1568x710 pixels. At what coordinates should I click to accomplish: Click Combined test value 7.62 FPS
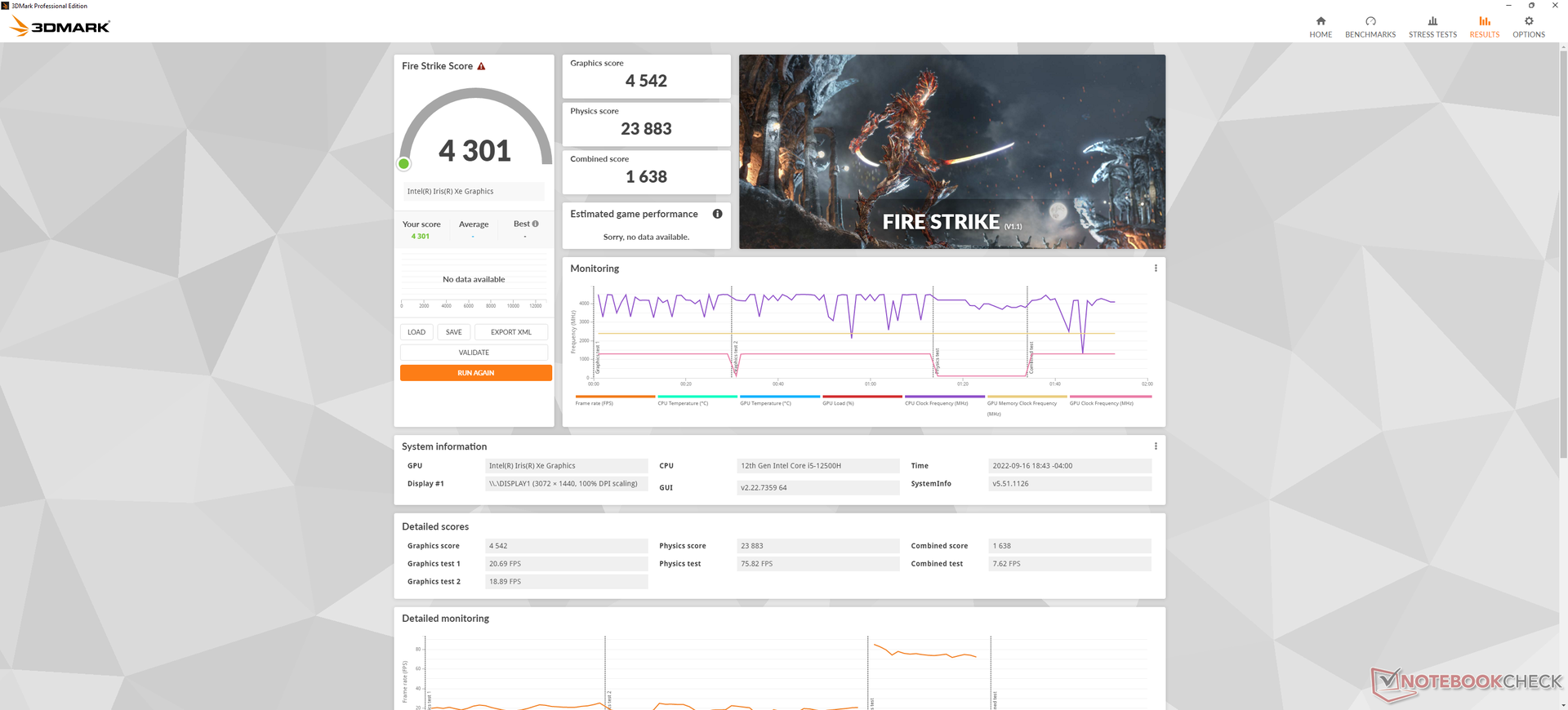click(x=1070, y=564)
